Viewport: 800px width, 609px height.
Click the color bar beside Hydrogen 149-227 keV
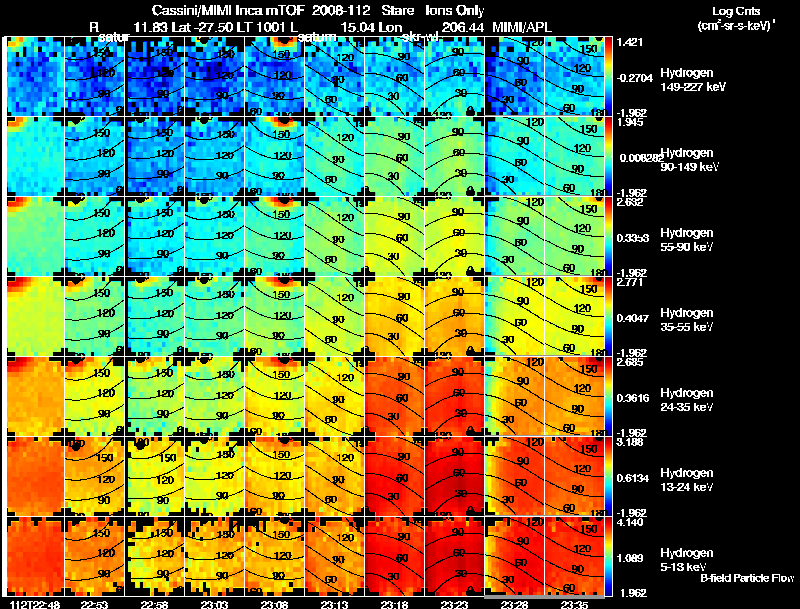pyautogui.click(x=608, y=77)
